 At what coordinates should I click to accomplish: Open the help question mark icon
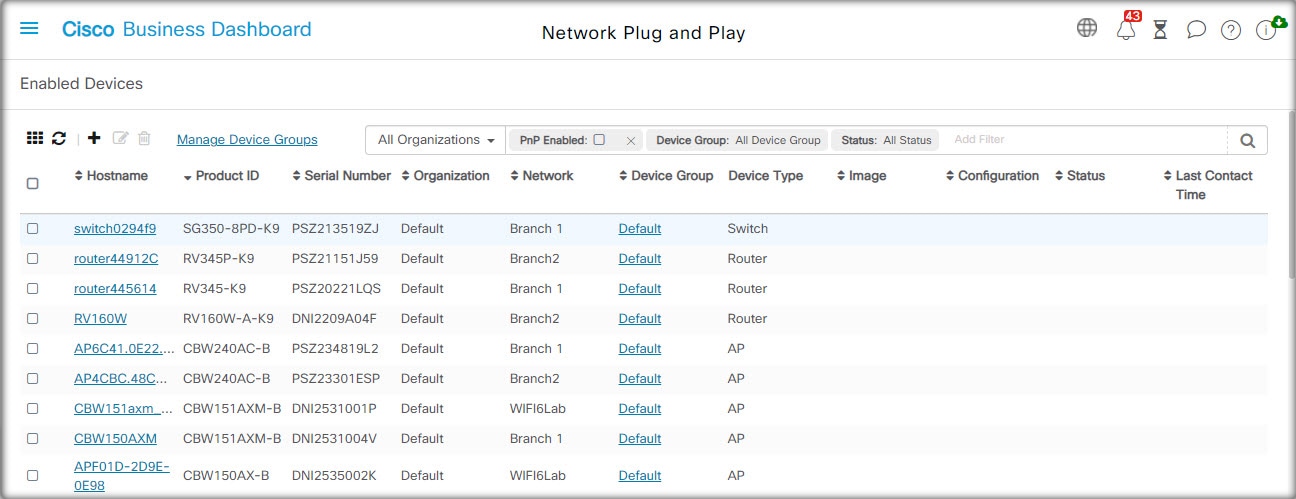pyautogui.click(x=1231, y=30)
